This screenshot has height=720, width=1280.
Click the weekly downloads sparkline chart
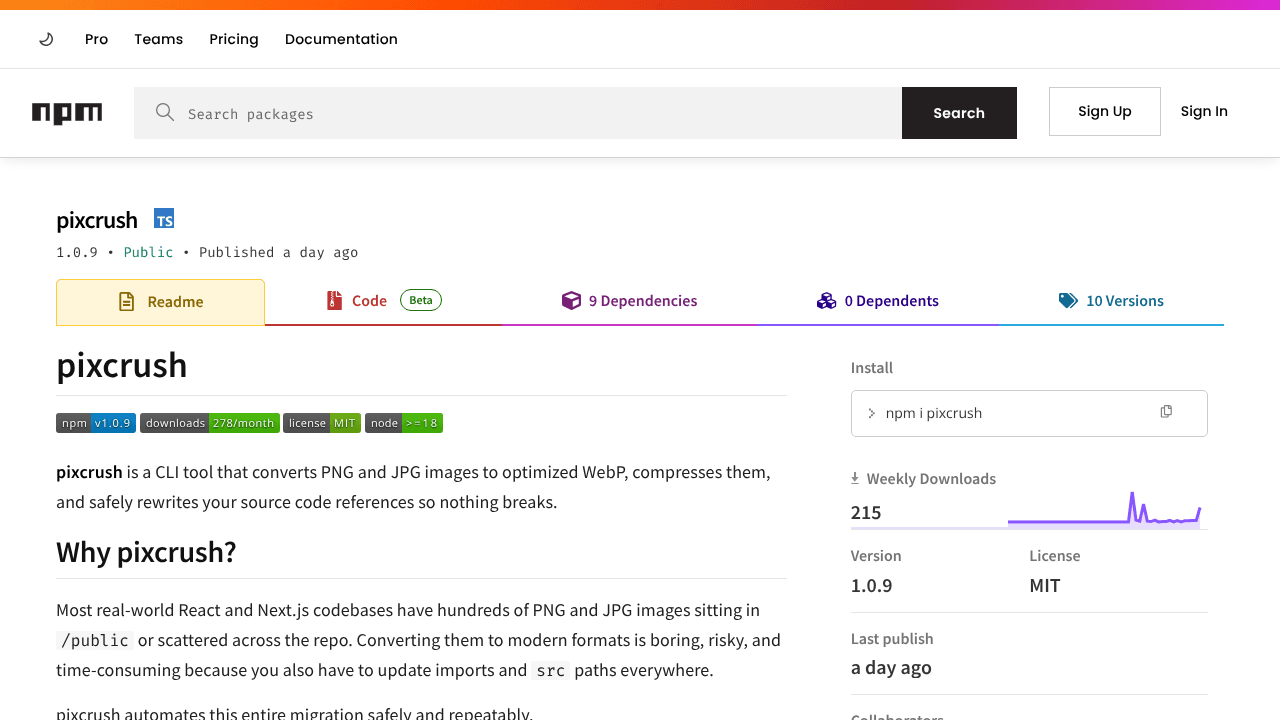click(1104, 509)
